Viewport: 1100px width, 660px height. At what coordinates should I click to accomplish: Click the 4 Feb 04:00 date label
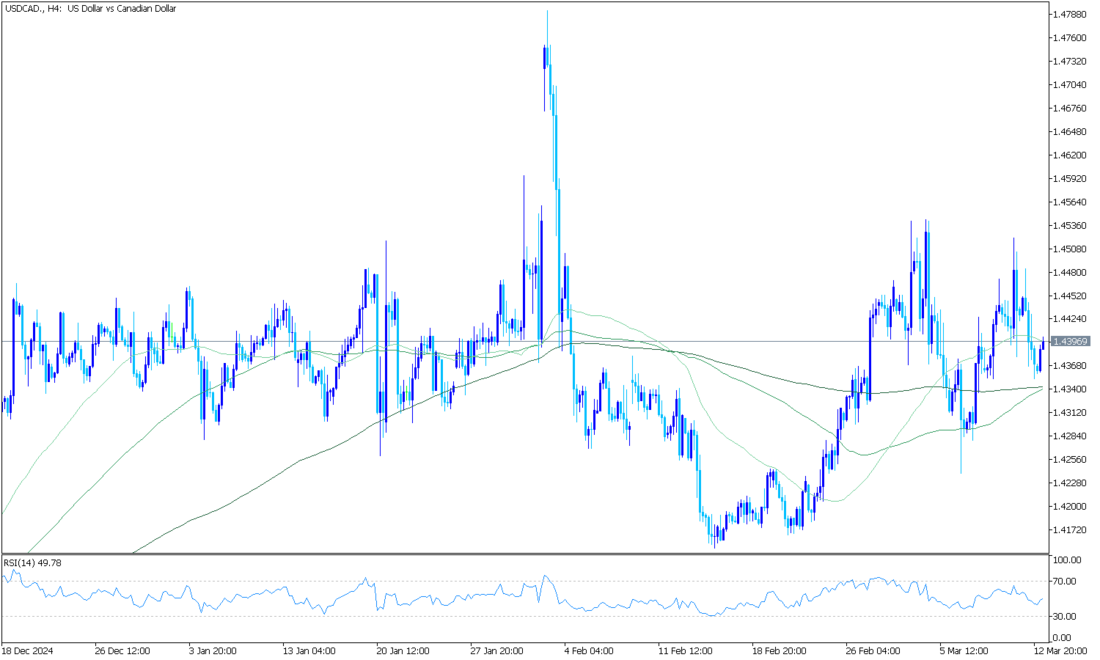pos(589,650)
